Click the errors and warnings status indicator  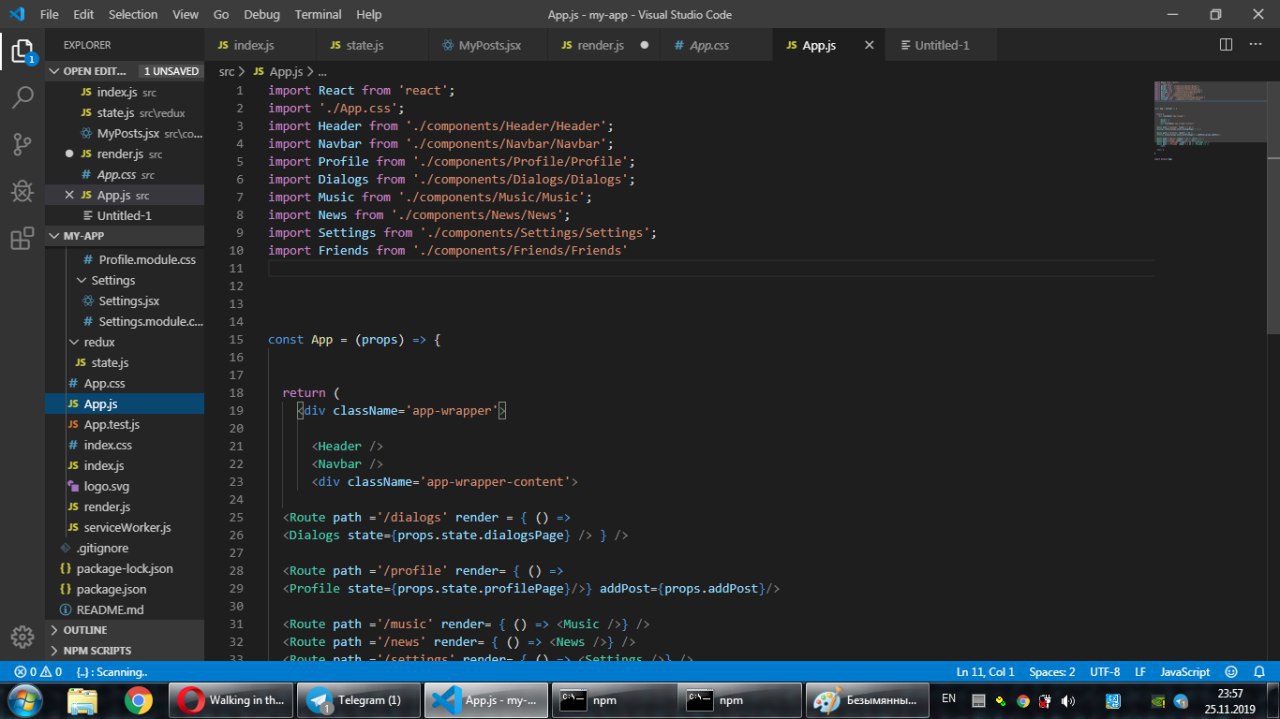pos(38,672)
